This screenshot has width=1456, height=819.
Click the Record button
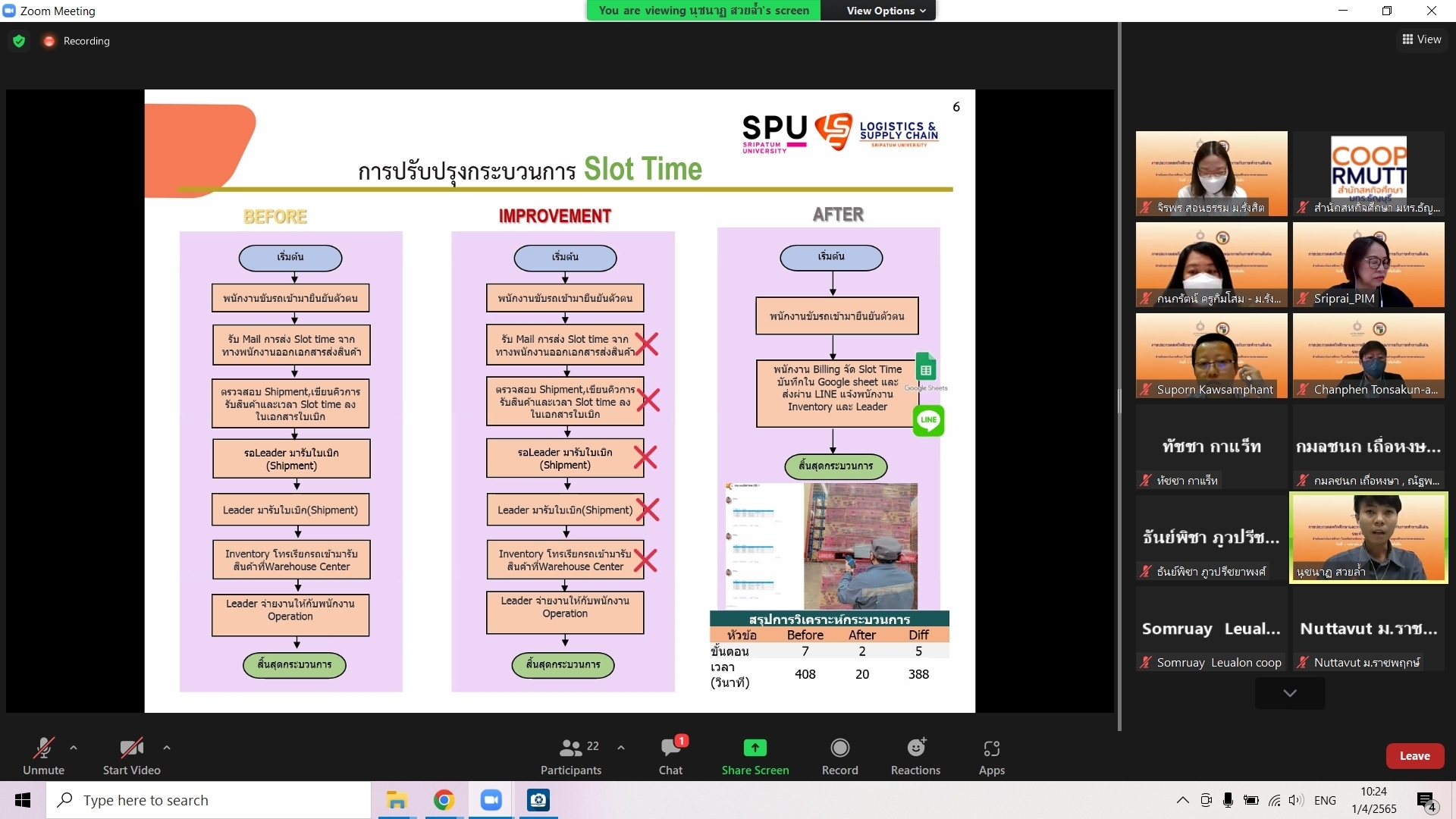point(840,756)
